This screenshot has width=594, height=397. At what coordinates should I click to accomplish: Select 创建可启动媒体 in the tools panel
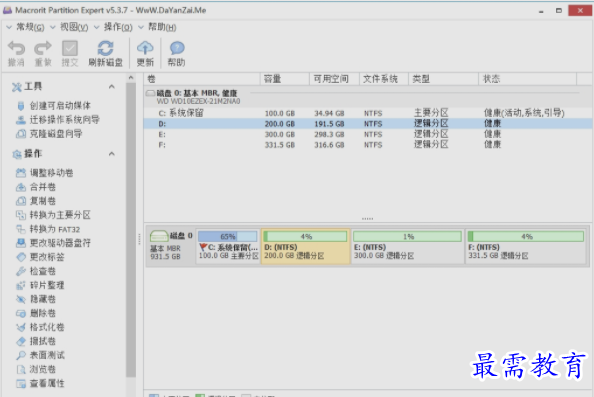coord(54,106)
